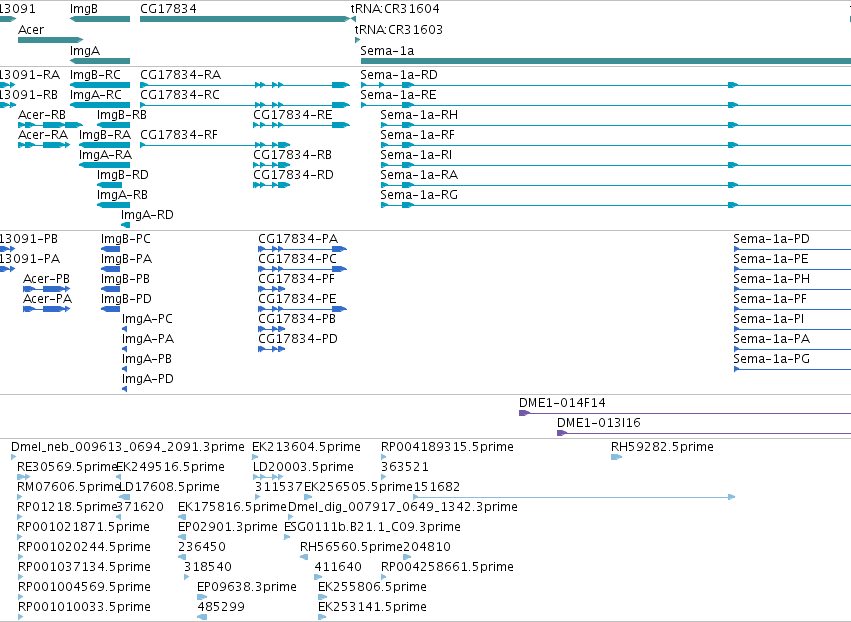The height and width of the screenshot is (622, 851).
Task: Click the CG17834-RE transcript label
Action: 293,115
